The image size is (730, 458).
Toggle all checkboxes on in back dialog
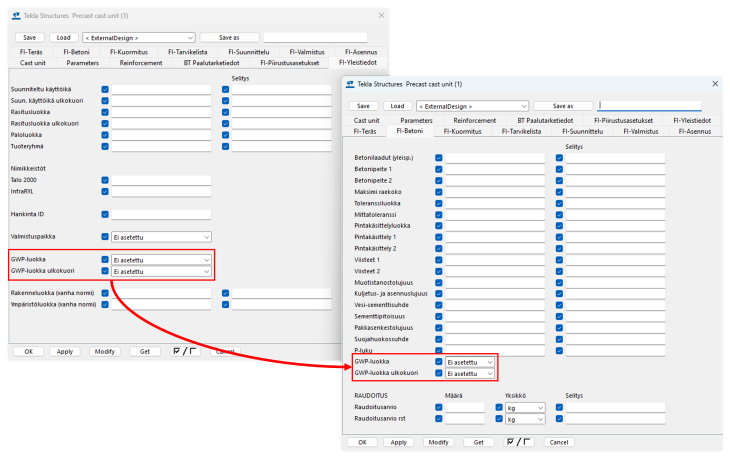pyautogui.click(x=185, y=351)
